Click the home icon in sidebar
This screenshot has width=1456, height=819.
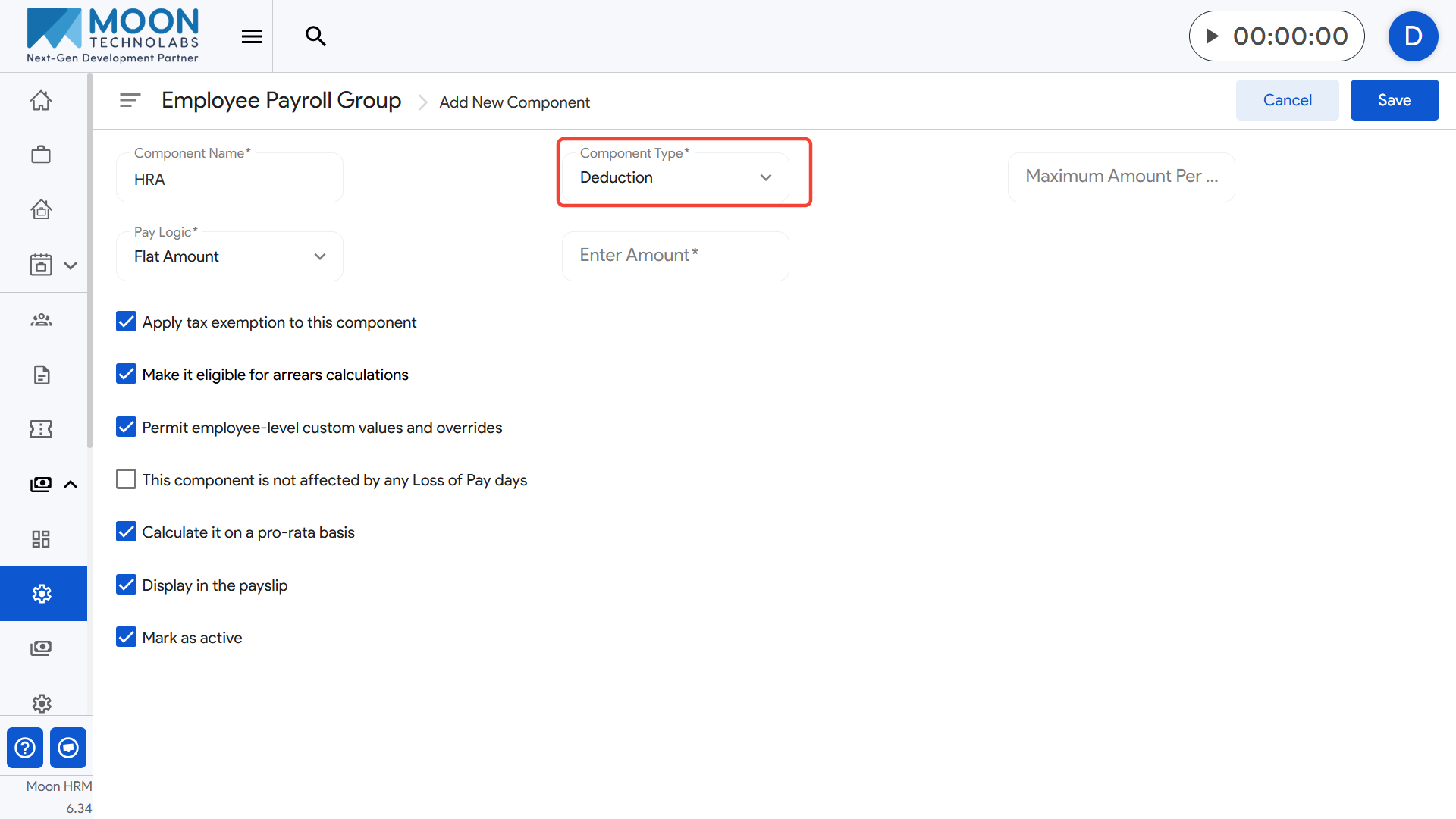pos(41,100)
